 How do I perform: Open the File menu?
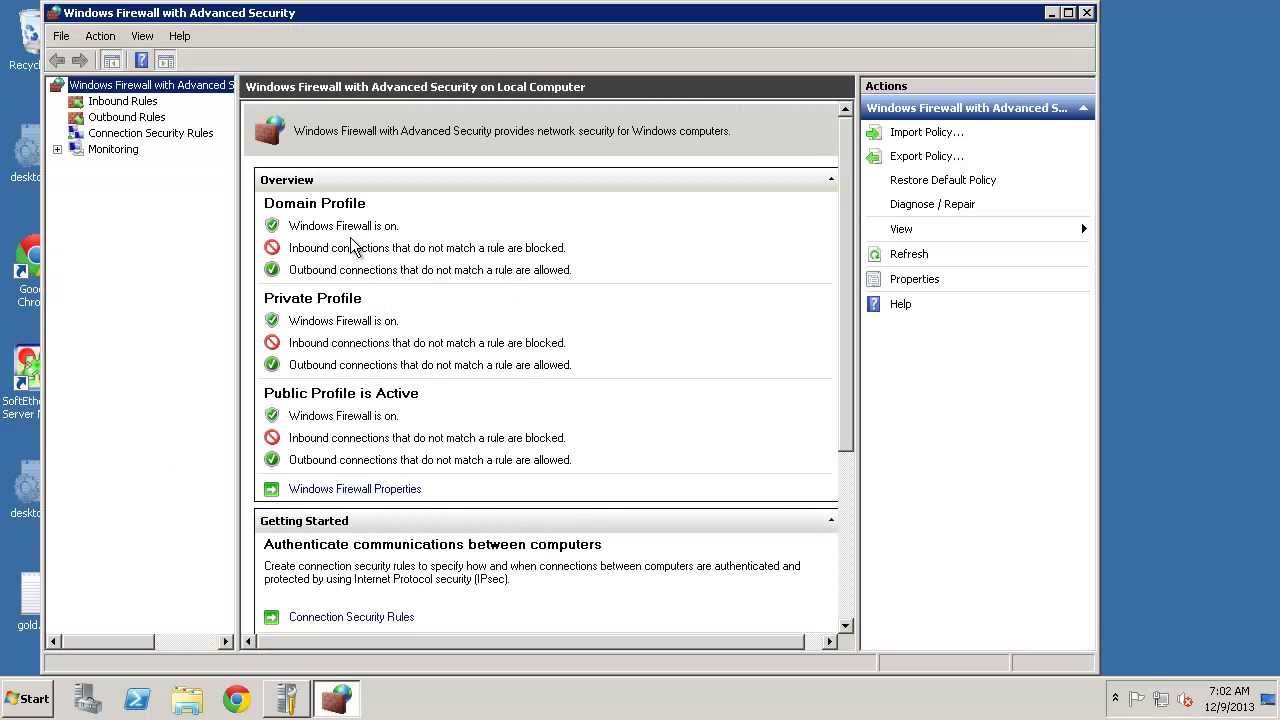(x=61, y=36)
